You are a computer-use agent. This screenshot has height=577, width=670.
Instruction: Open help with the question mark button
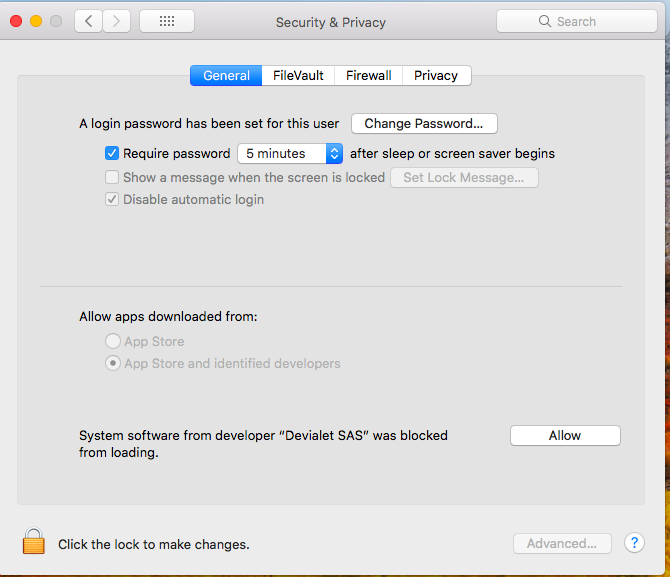[634, 543]
